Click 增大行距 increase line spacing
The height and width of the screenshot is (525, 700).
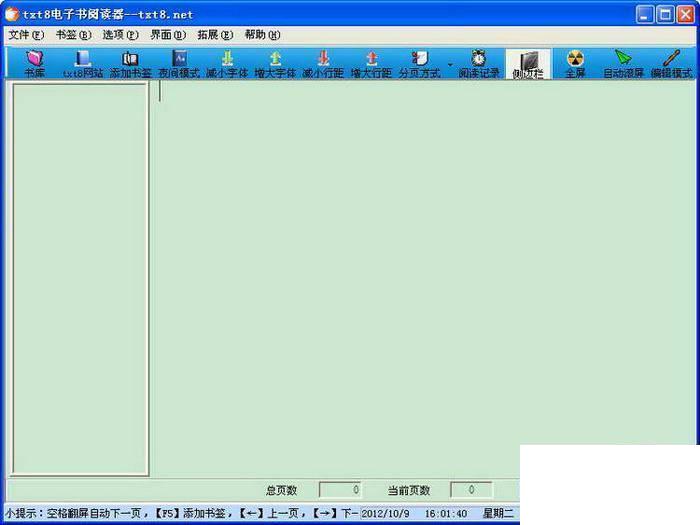371,63
